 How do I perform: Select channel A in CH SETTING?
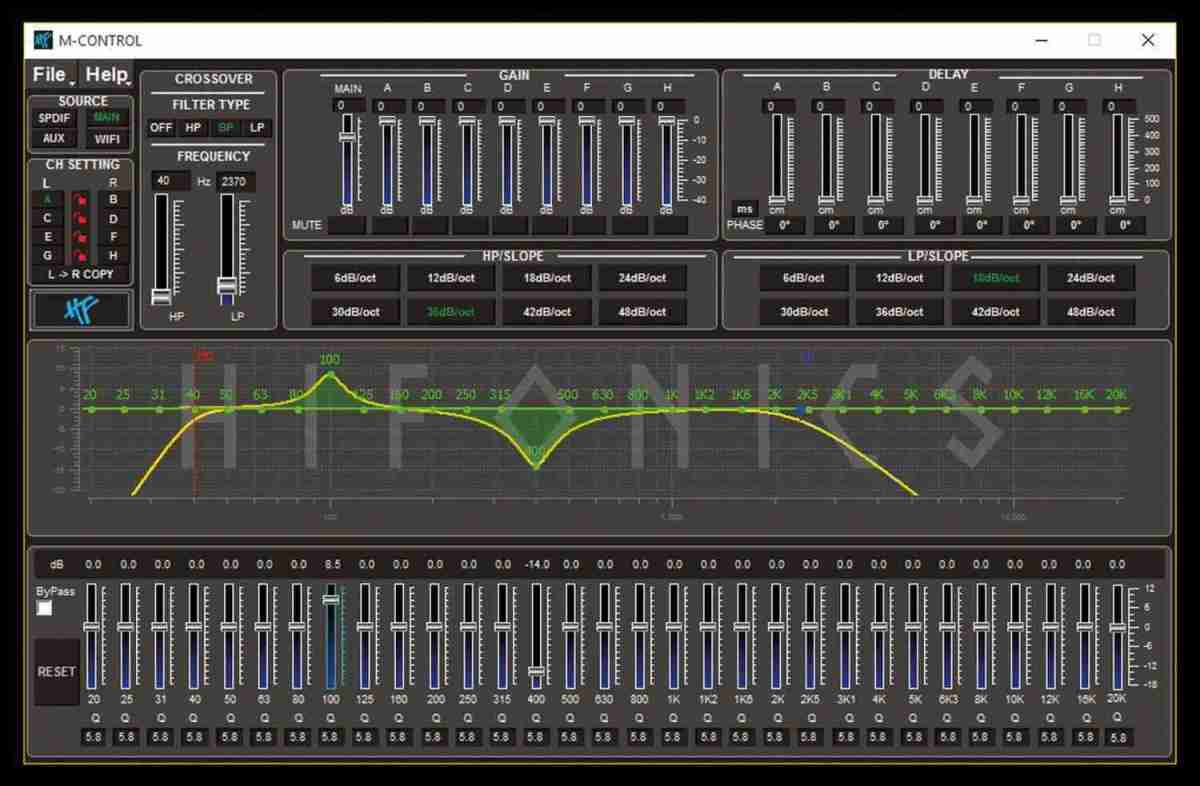point(48,199)
